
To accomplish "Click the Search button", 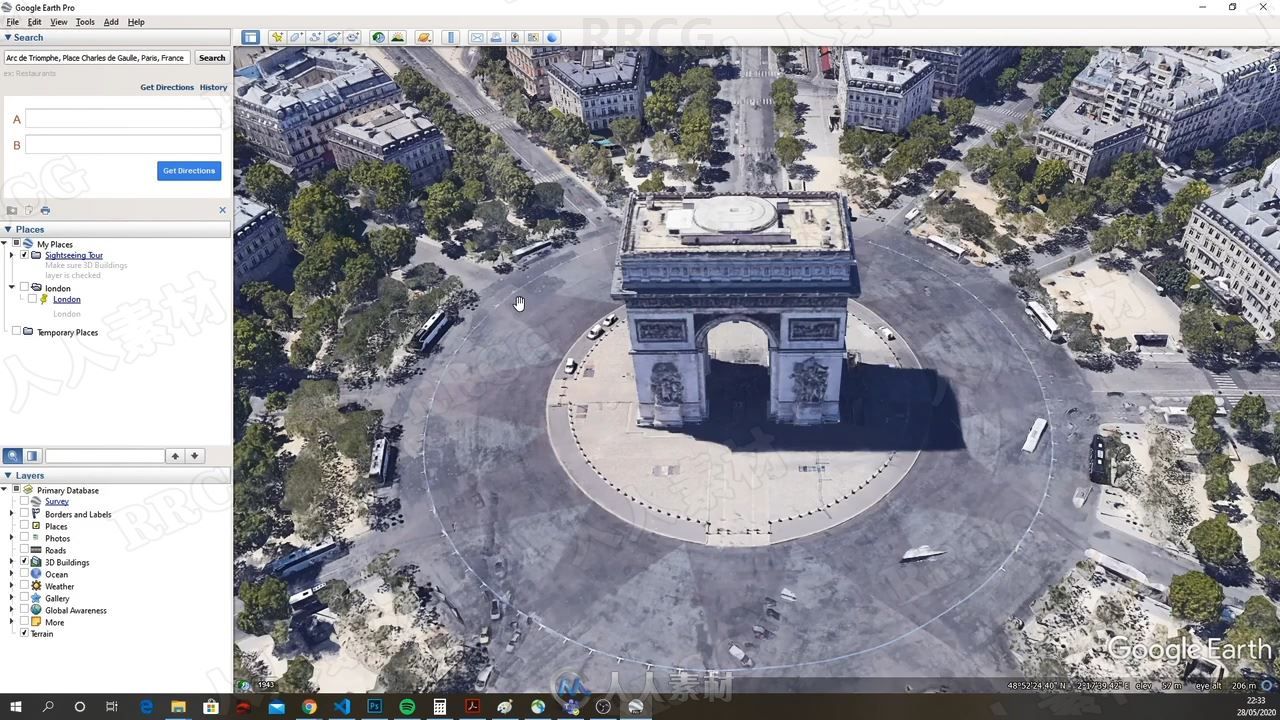I will tap(212, 58).
